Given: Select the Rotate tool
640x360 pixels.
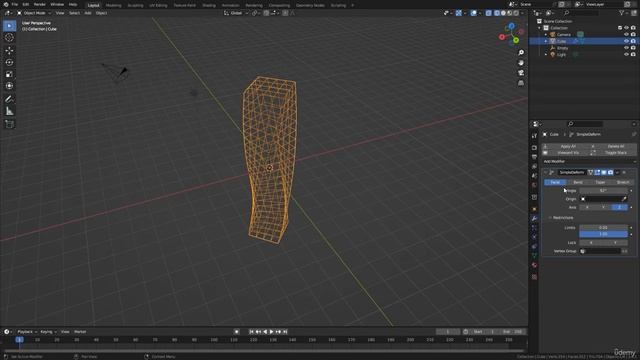Looking at the screenshot, I should [x=9, y=62].
